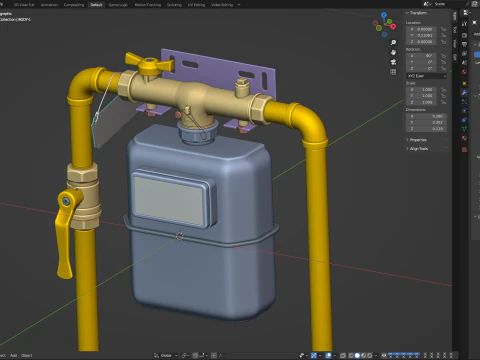Open the View Layer properties tab
Image resolution: width=480 pixels, height=360 pixels.
(x=464, y=53)
